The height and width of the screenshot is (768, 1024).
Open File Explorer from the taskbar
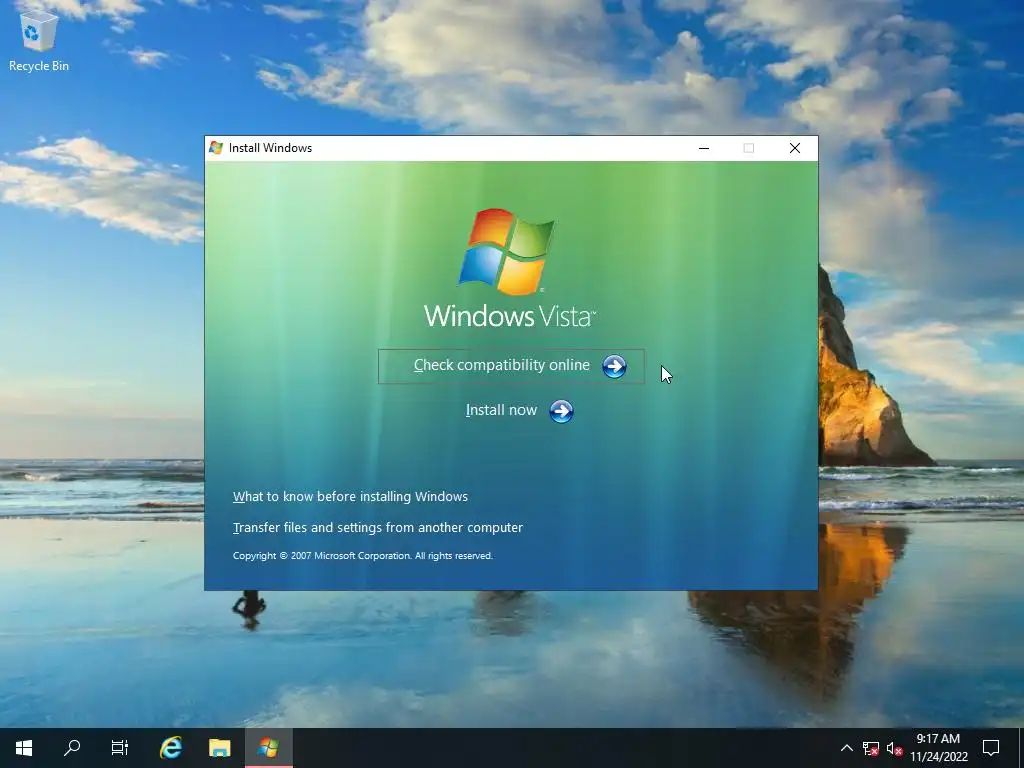coord(219,748)
